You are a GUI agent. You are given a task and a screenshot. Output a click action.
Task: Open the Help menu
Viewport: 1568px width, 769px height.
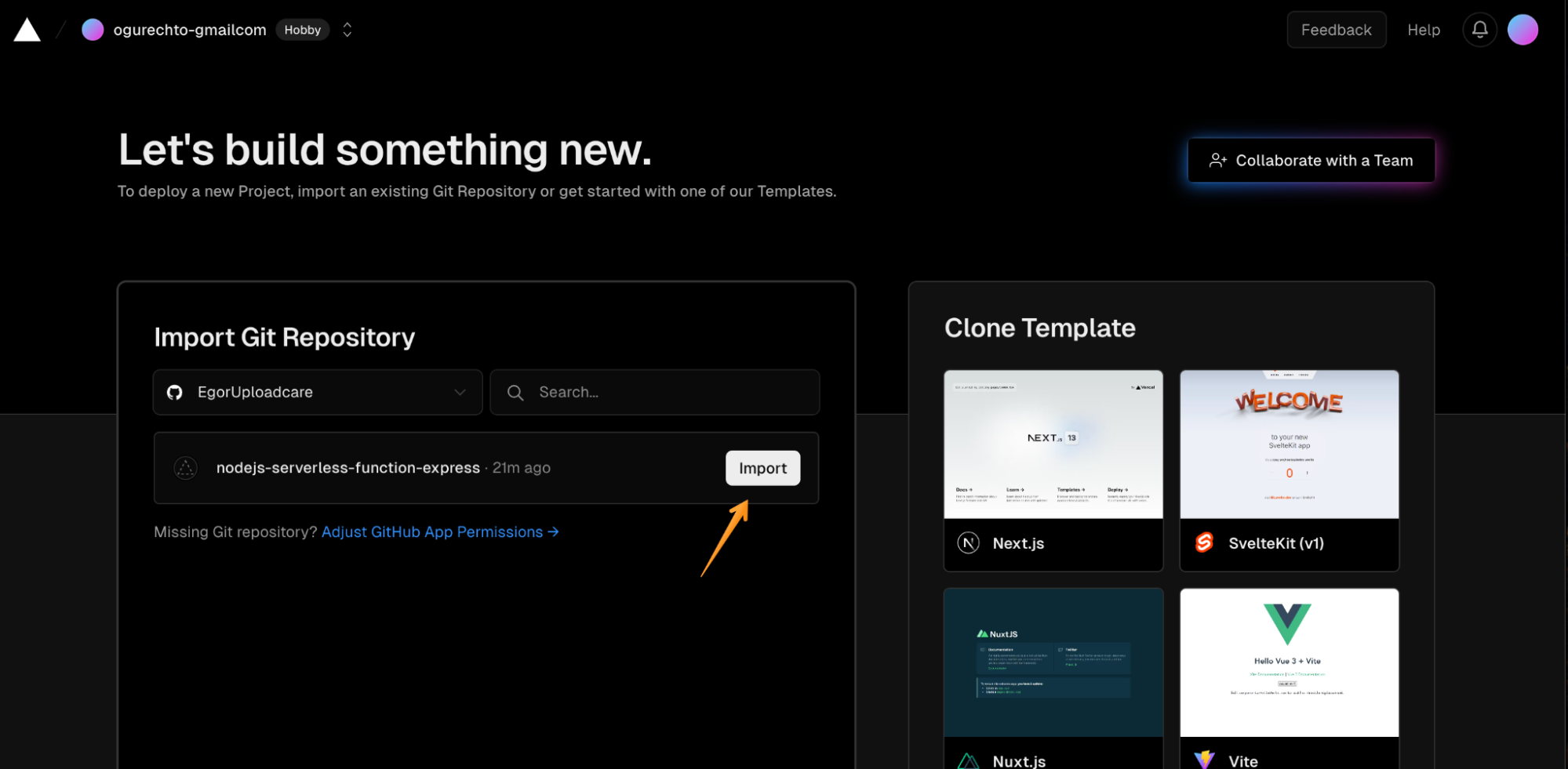coord(1423,29)
